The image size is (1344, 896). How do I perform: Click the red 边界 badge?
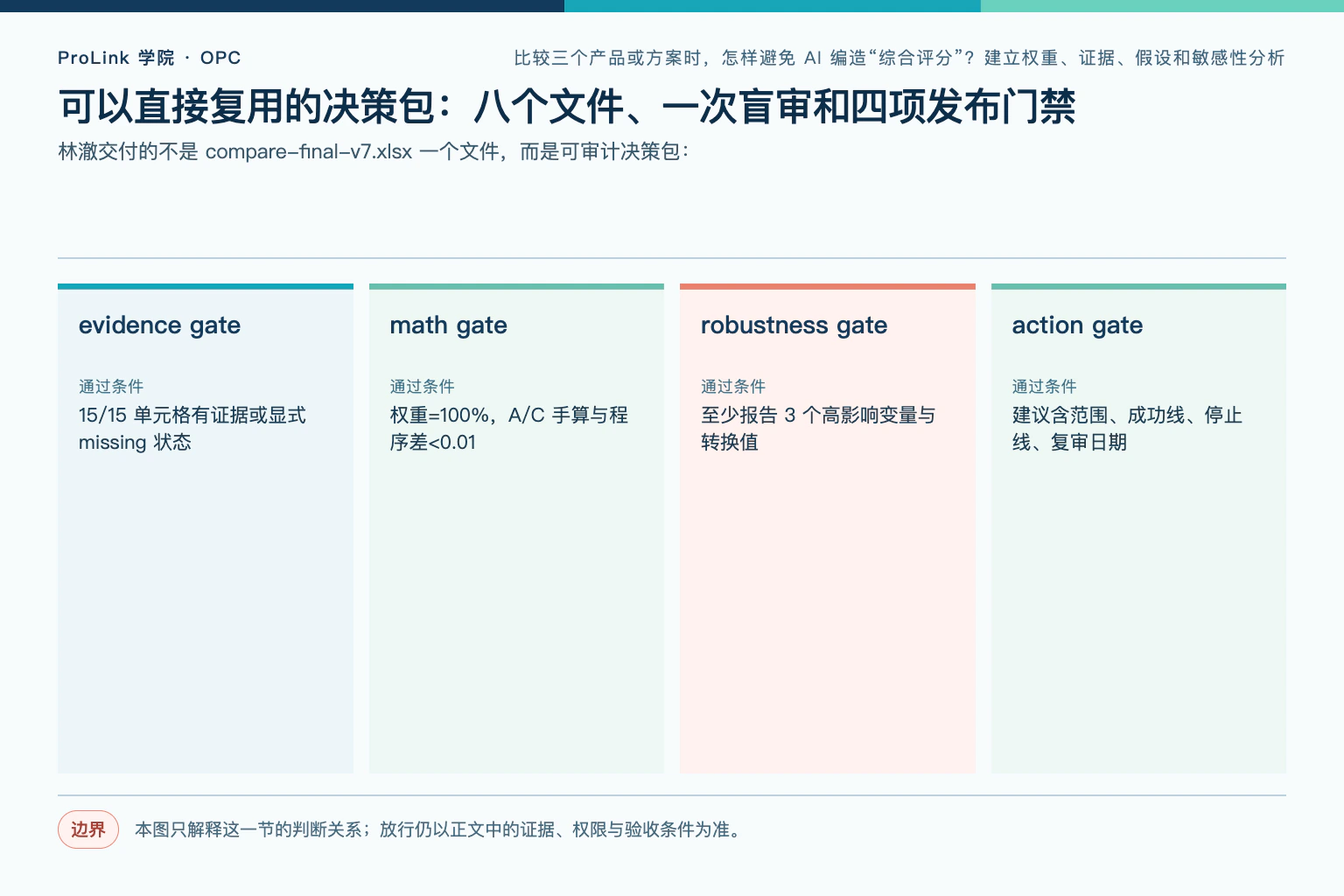(88, 829)
